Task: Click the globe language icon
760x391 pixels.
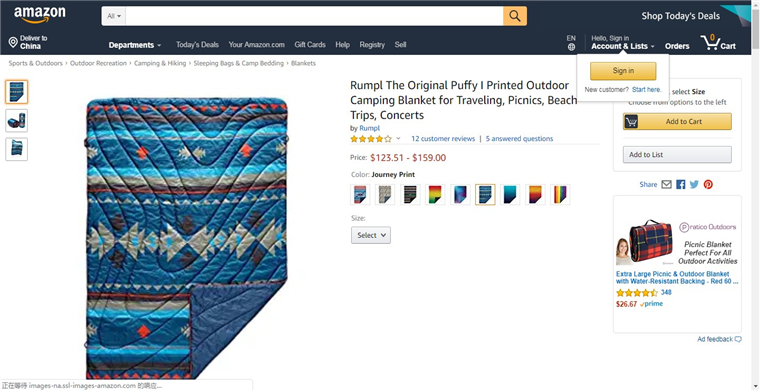Action: (571, 47)
